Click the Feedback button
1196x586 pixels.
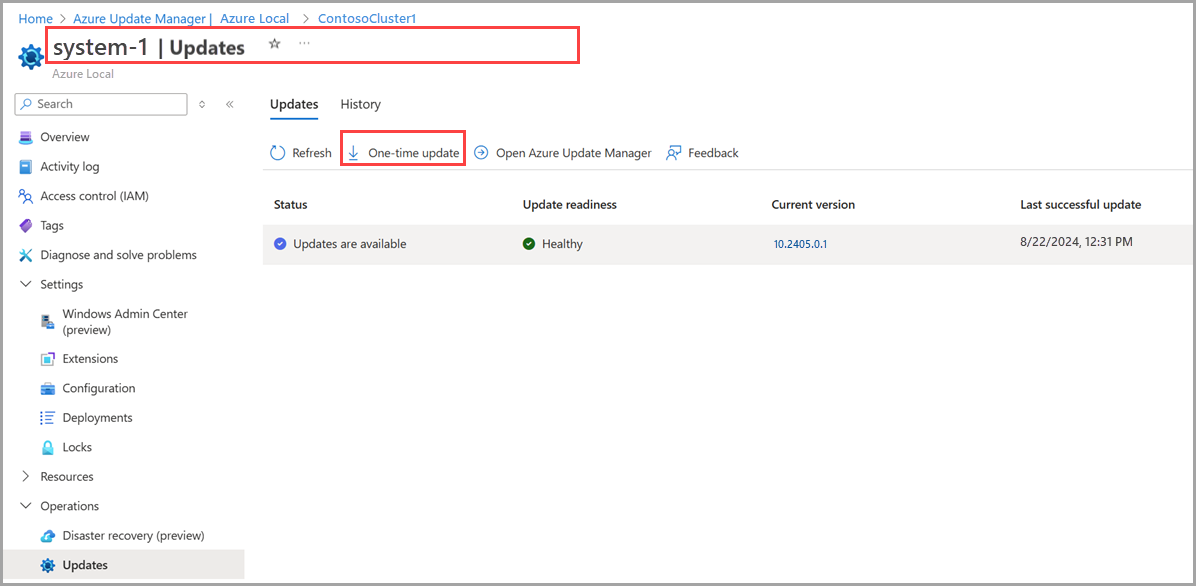[x=702, y=153]
